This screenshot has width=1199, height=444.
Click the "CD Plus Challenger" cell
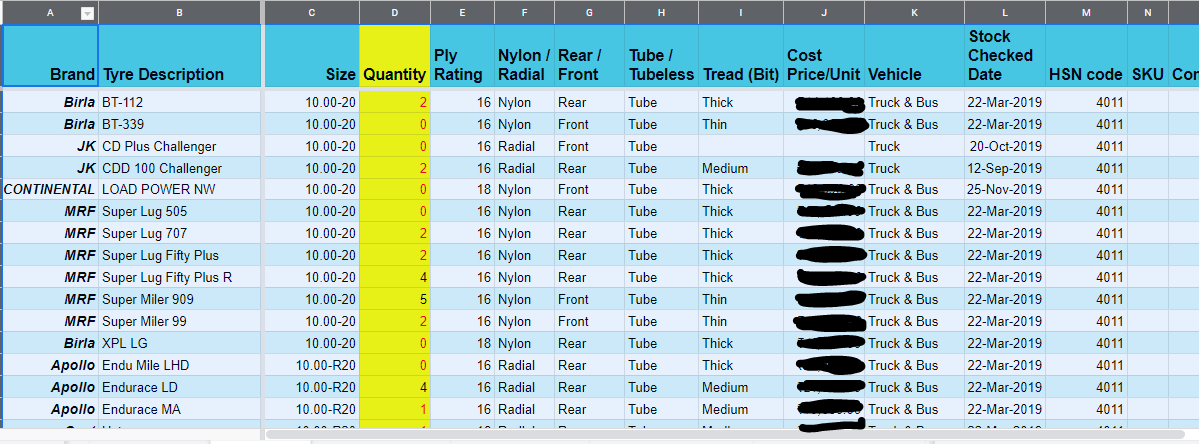tap(179, 146)
